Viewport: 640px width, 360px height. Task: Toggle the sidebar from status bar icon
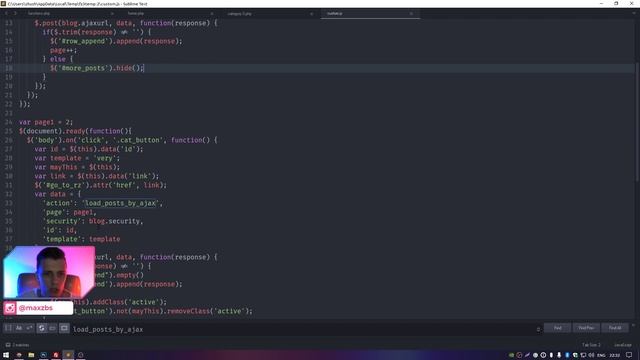click(8, 345)
